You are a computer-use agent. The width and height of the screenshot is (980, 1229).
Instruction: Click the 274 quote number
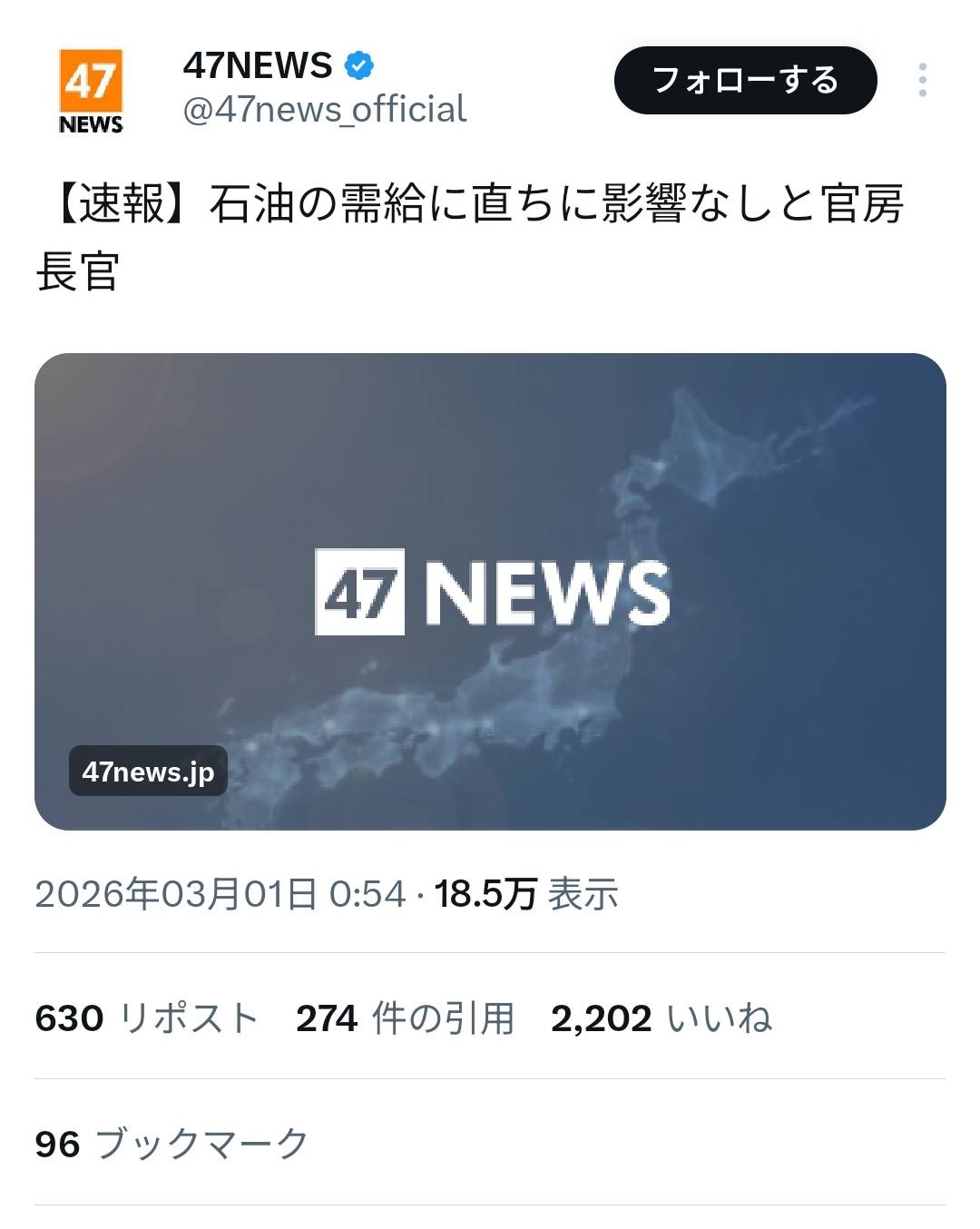click(327, 1018)
